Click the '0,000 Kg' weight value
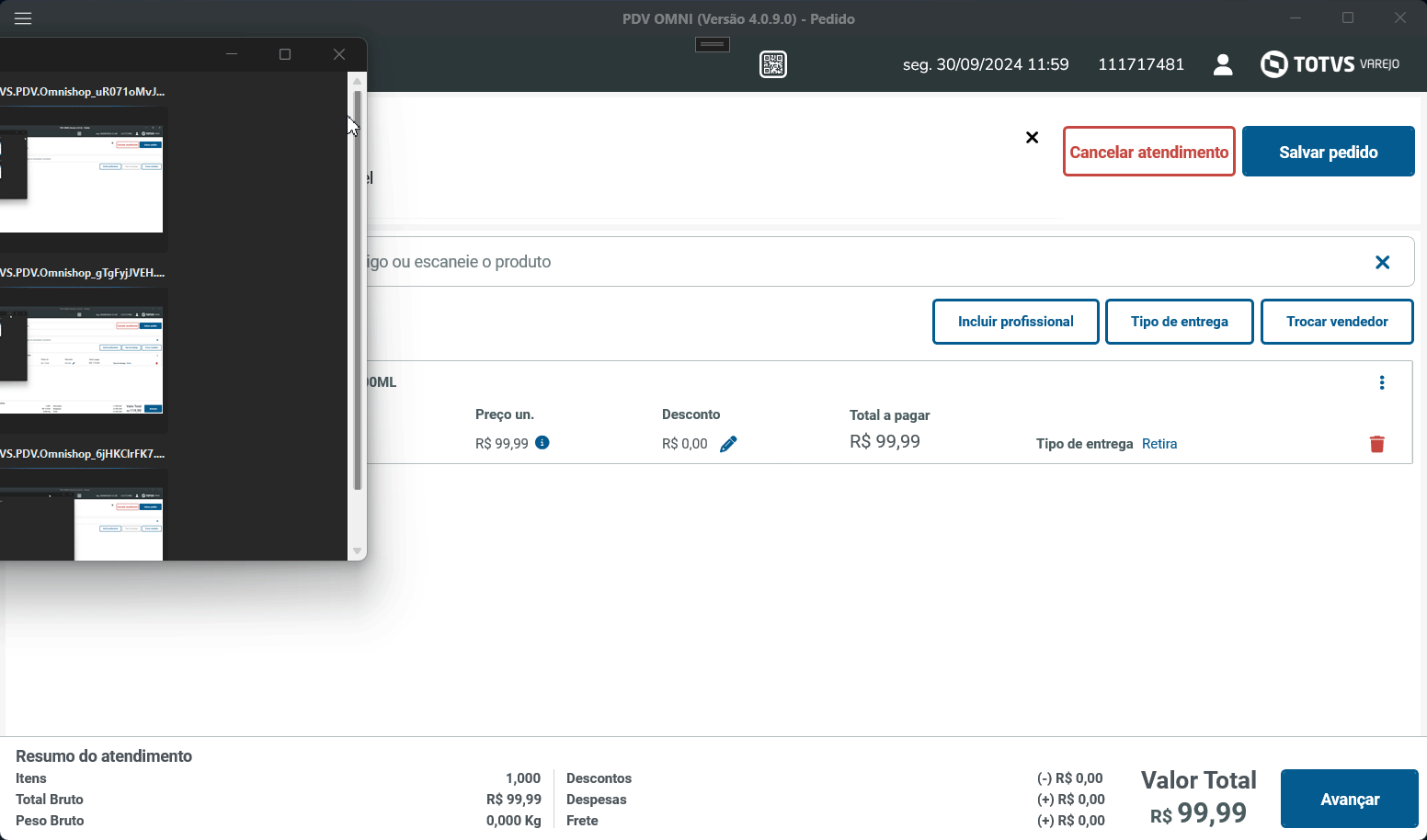The width and height of the screenshot is (1427, 840). point(514,821)
